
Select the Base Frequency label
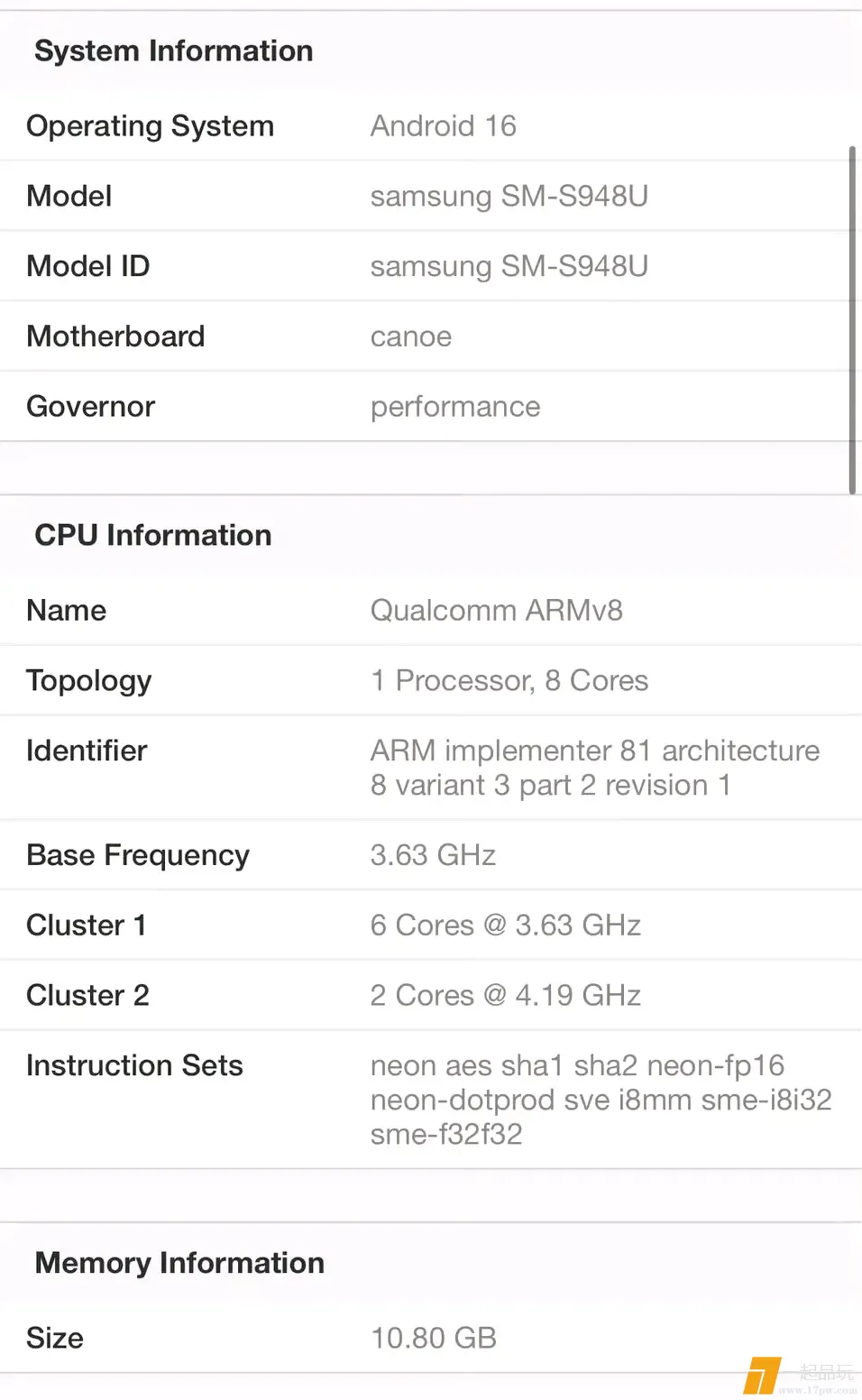138,855
